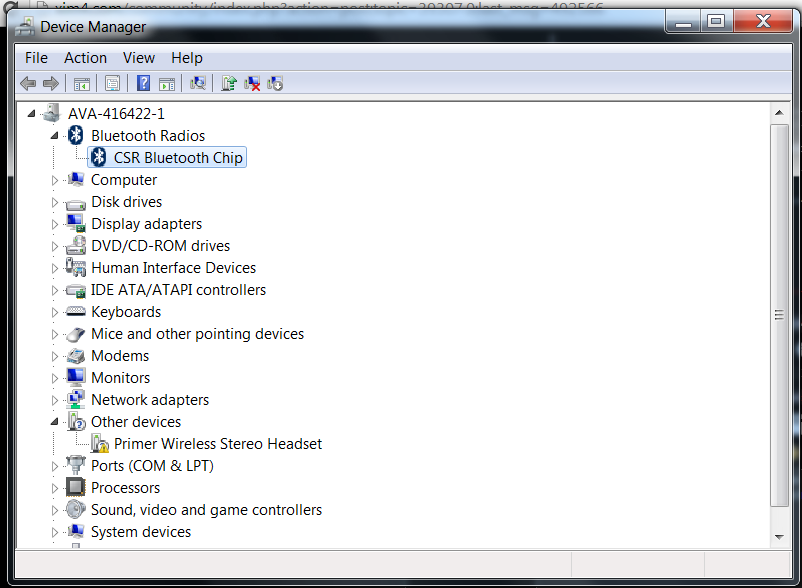Click the DVD/CD-ROM drives icon
This screenshot has height=588, width=802.
76,245
